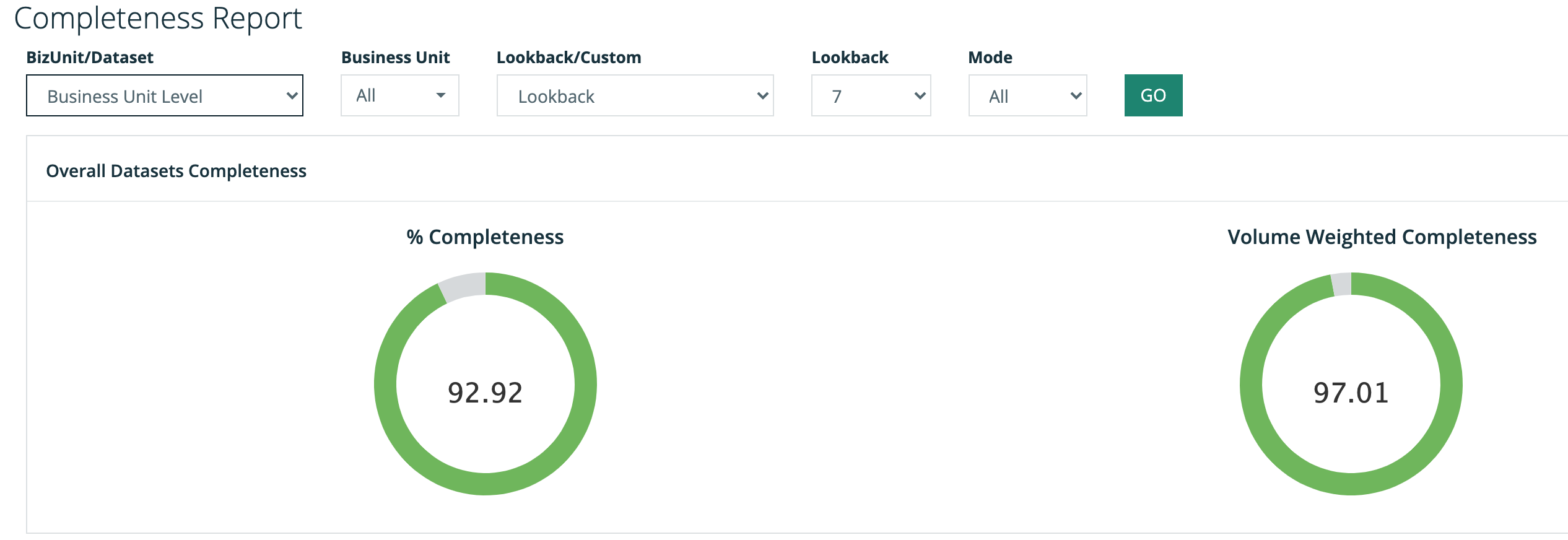
Task: Open the BizUnit/Dataset dropdown showing Business Unit Level
Action: click(164, 96)
